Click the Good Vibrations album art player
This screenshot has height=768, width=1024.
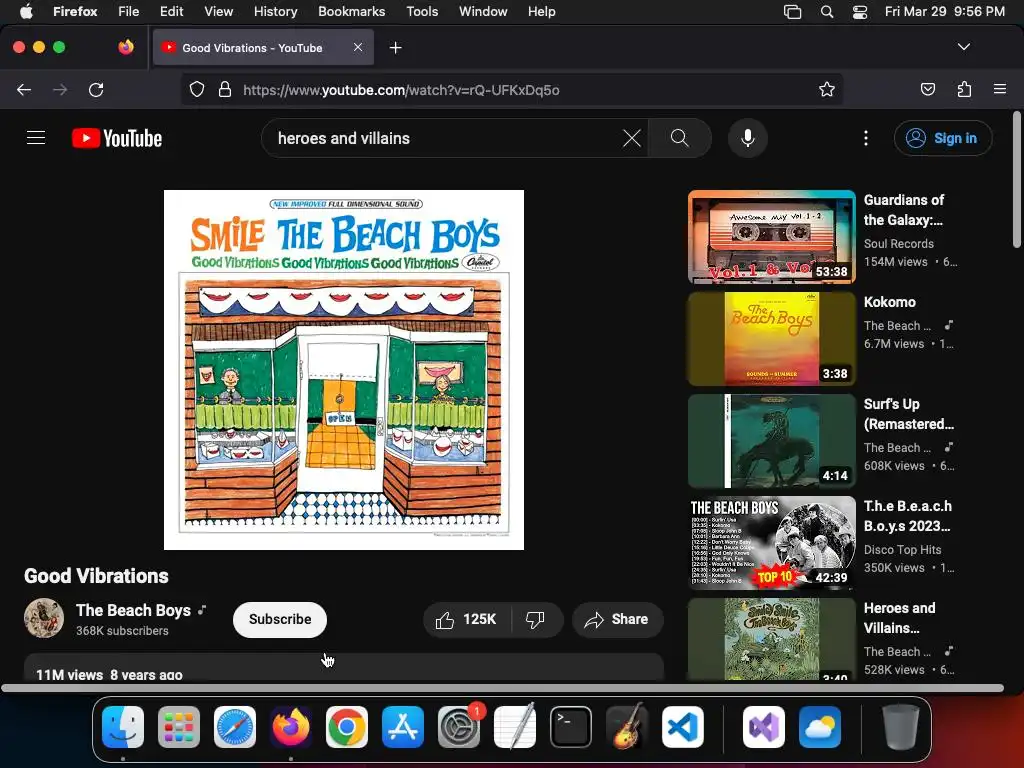pyautogui.click(x=344, y=370)
